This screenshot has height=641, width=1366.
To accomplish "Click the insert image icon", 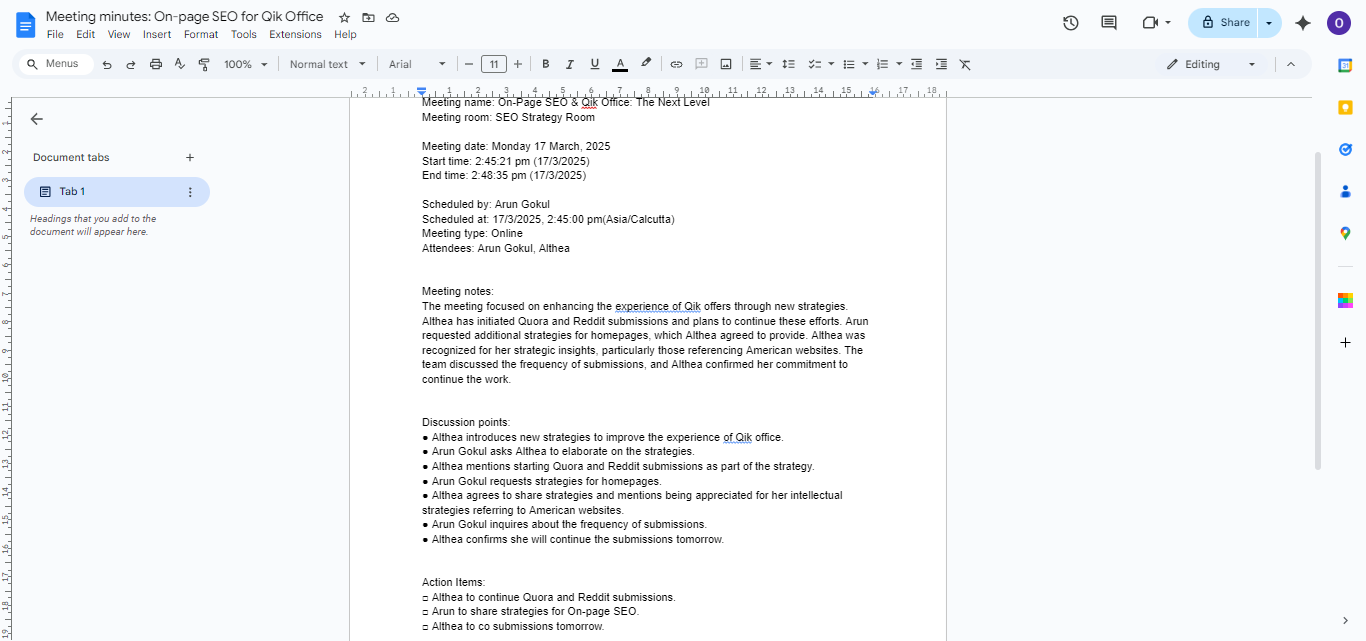I will point(726,64).
